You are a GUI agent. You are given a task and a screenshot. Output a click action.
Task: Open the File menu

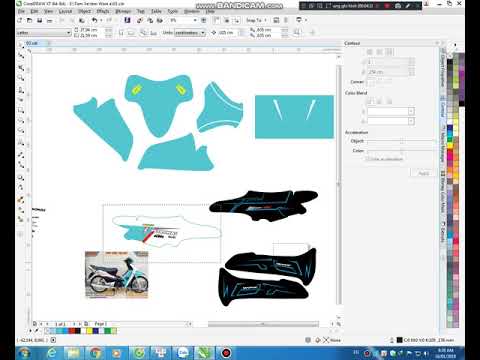(x=21, y=11)
